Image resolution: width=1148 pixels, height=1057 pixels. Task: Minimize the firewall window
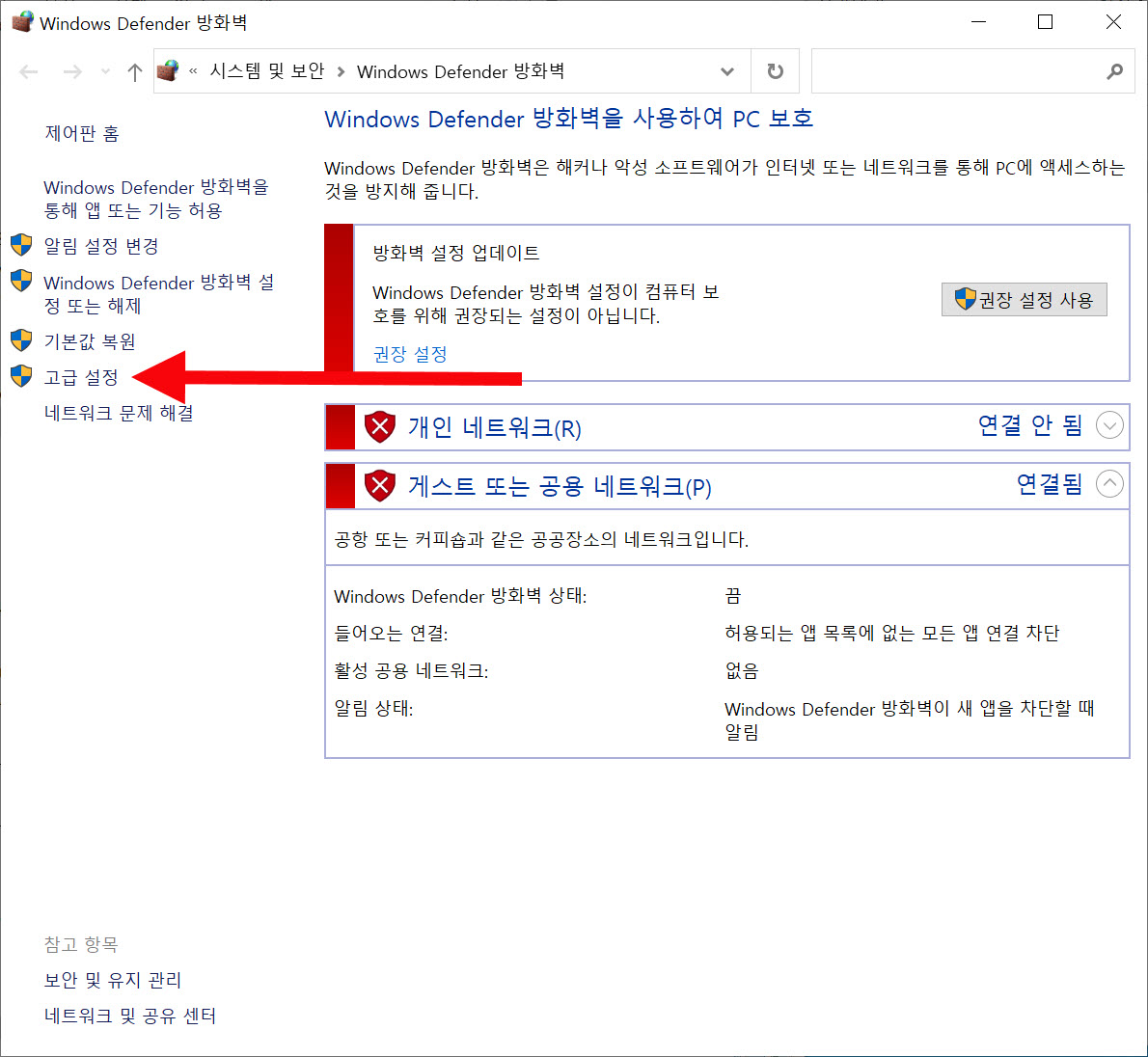979,22
